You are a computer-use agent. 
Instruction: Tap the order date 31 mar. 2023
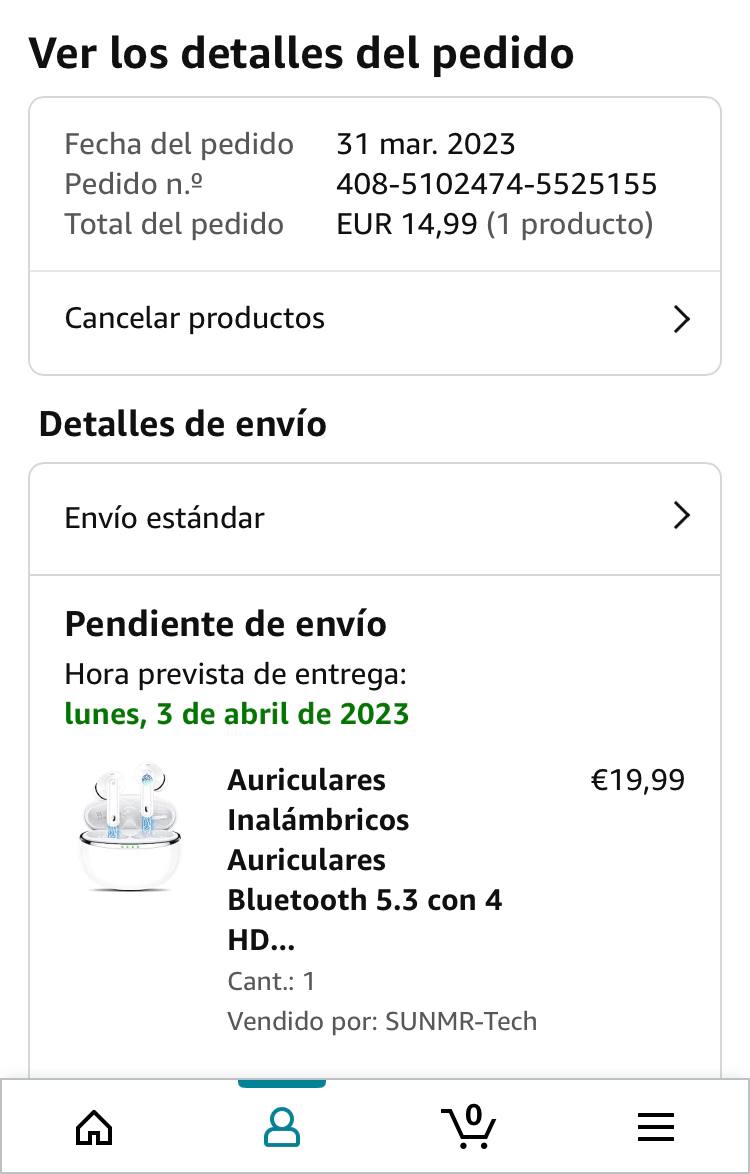425,144
